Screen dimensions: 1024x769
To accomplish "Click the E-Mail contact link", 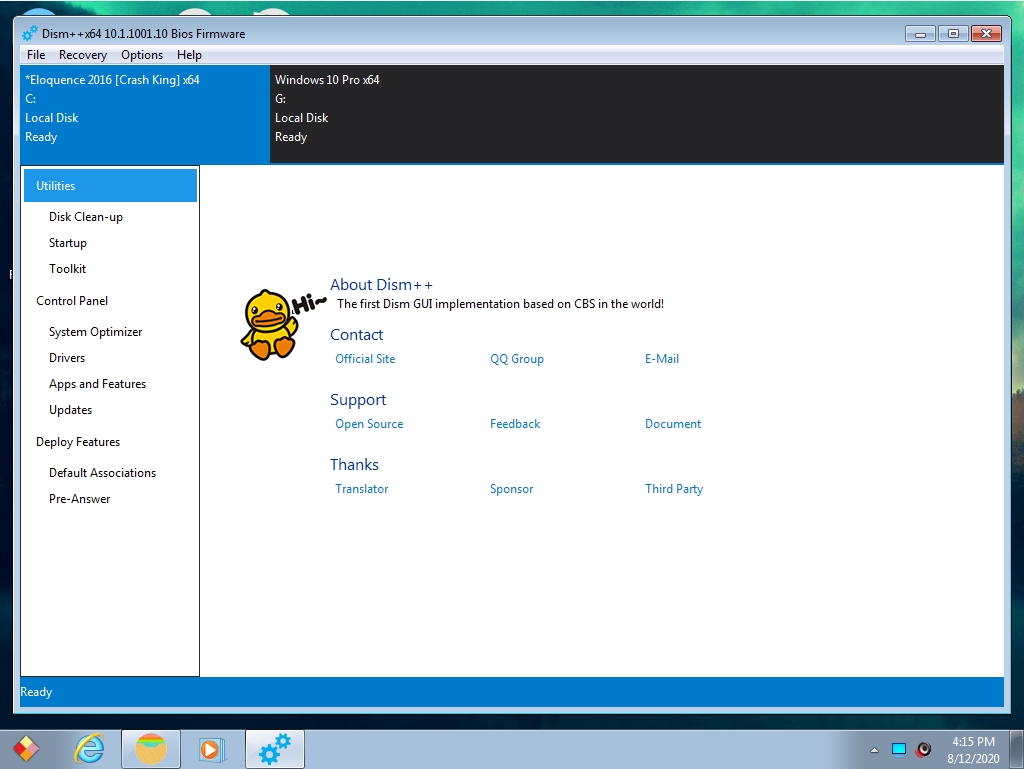I will pos(662,358).
